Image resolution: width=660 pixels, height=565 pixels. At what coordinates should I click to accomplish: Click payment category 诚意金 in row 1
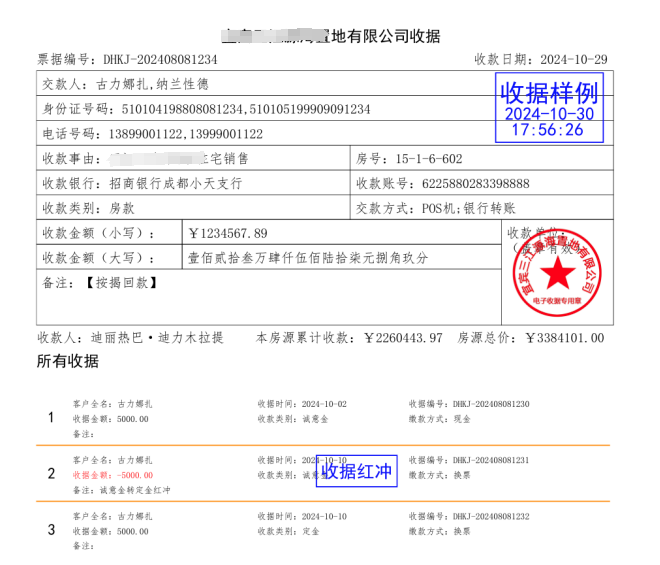(x=315, y=419)
